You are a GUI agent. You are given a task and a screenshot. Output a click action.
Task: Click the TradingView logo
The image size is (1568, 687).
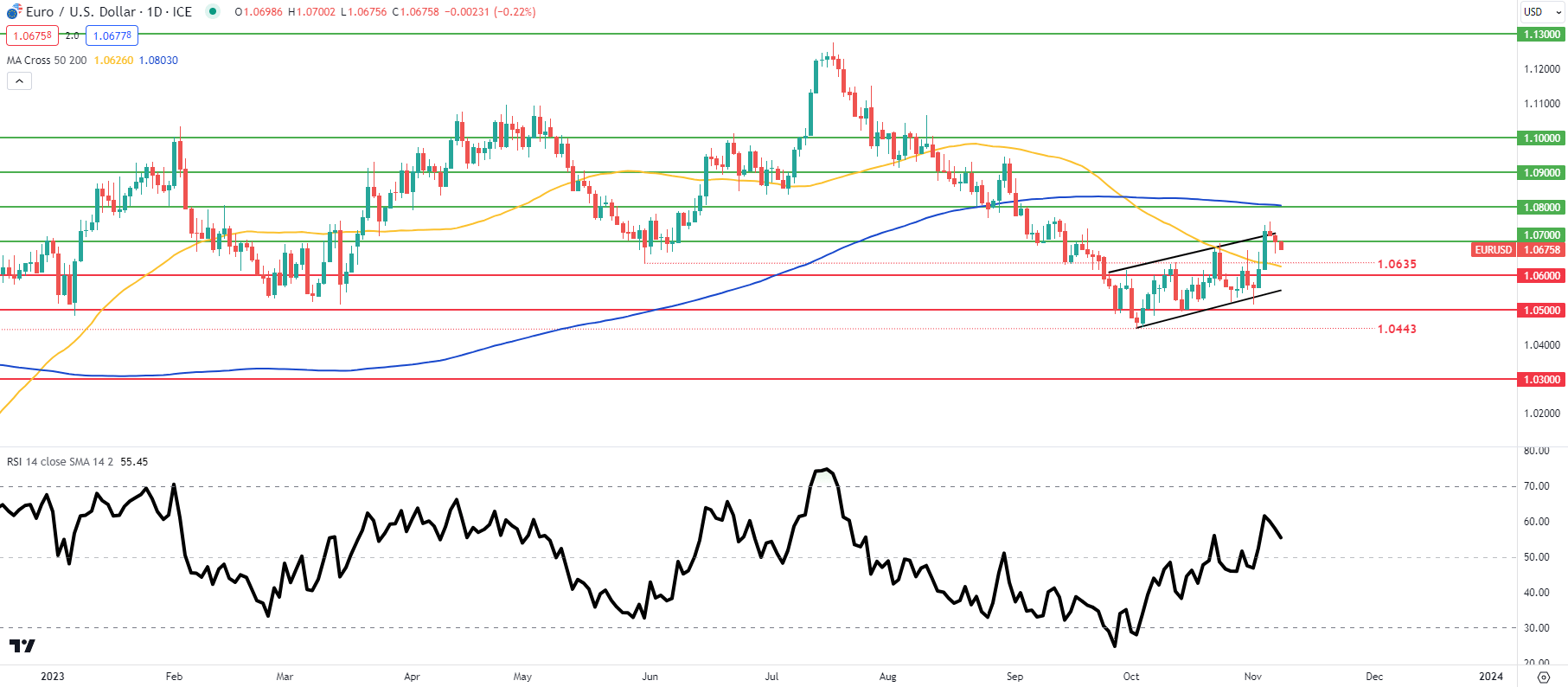[x=22, y=645]
